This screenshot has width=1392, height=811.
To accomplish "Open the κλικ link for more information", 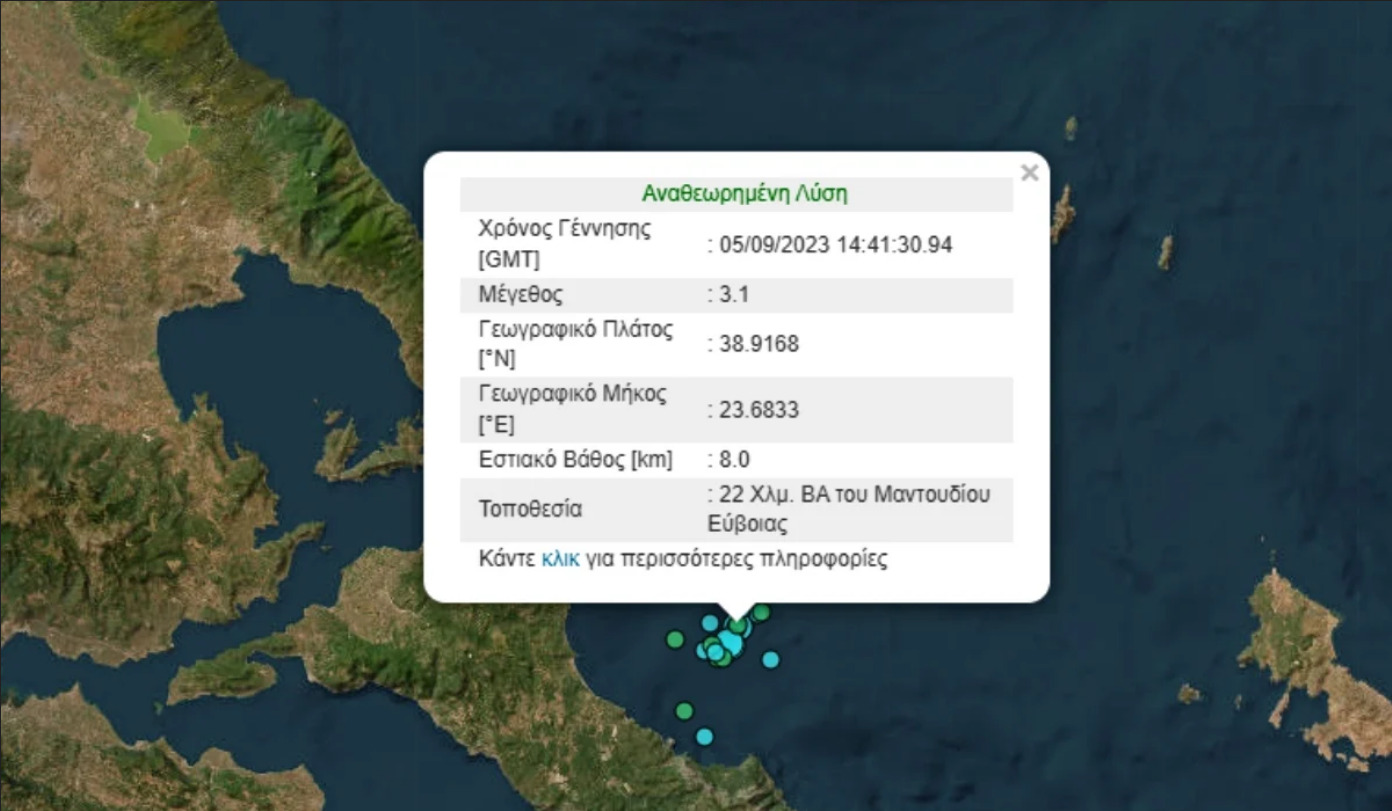I will point(560,559).
